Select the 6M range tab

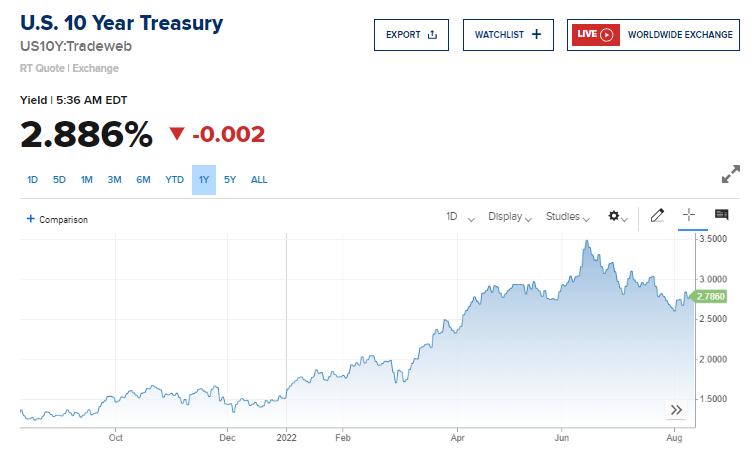click(144, 180)
